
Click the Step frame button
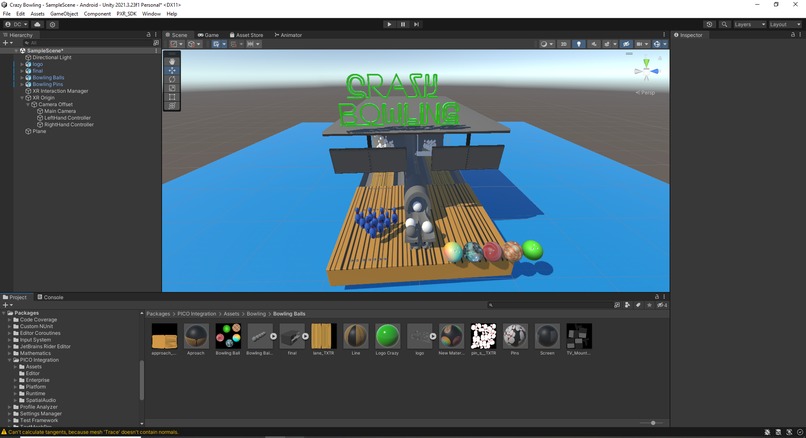click(x=416, y=24)
